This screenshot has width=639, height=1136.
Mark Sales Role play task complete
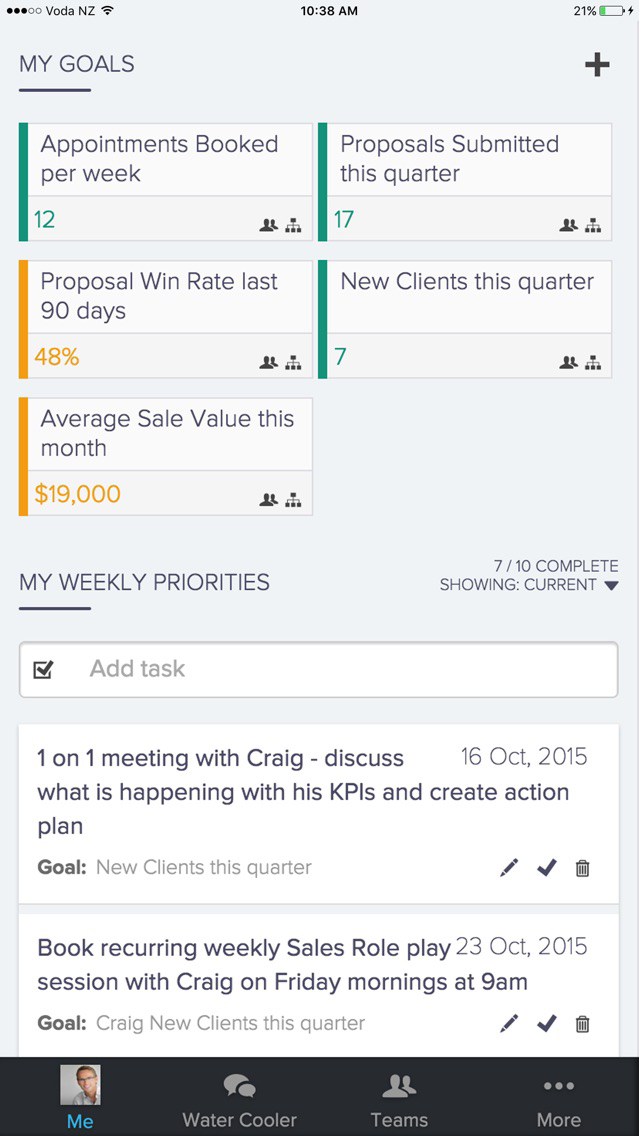547,1023
